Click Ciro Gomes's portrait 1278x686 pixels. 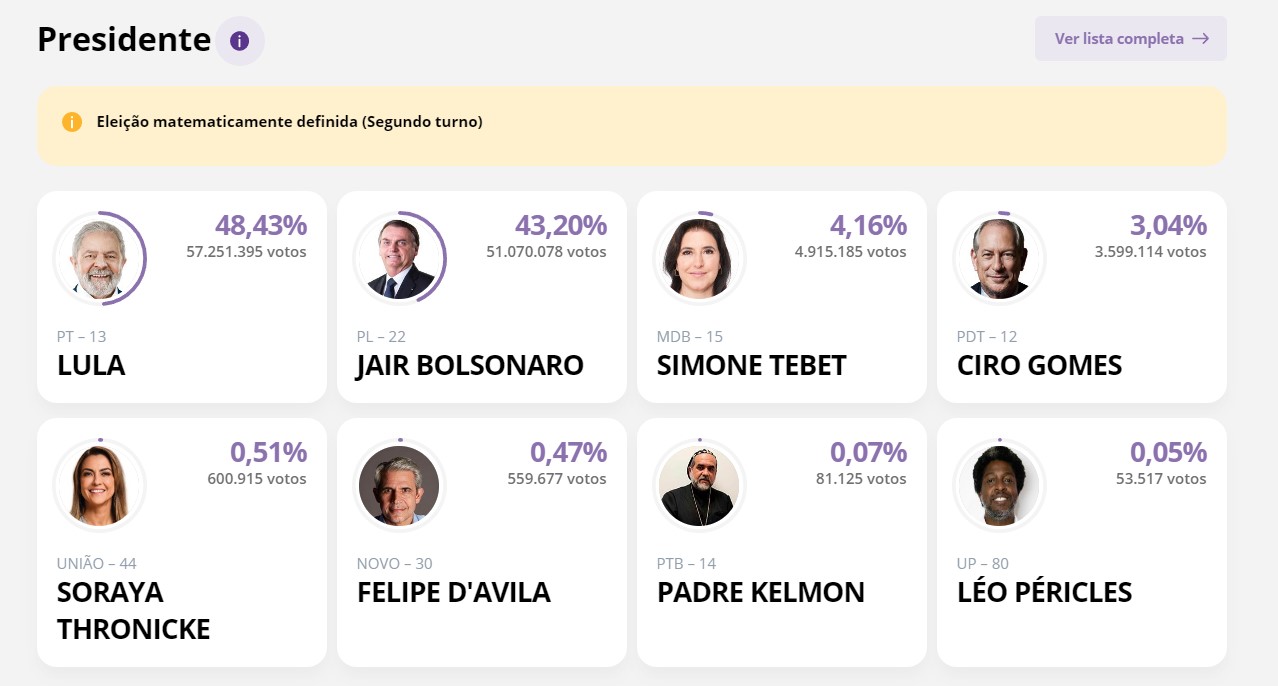tap(999, 258)
